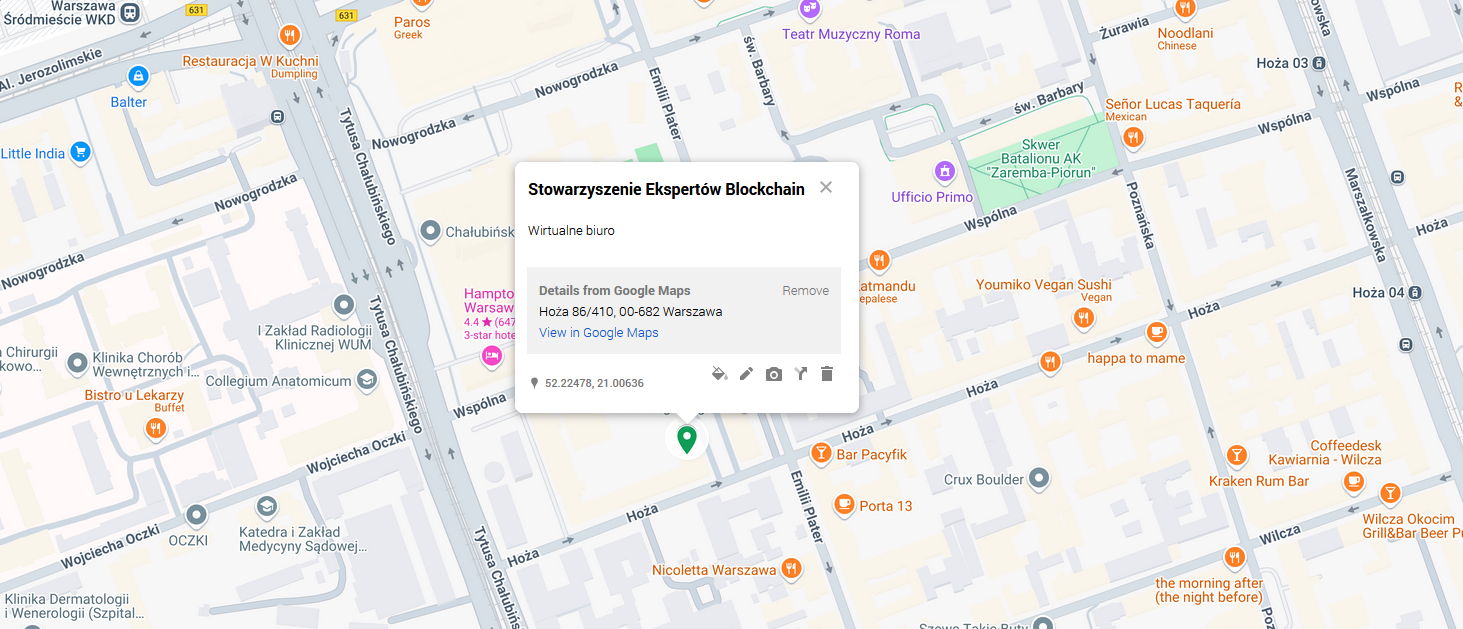The height and width of the screenshot is (629, 1463).
Task: Select the Katedra i Zakład Medycyny school icon
Action: 266,507
